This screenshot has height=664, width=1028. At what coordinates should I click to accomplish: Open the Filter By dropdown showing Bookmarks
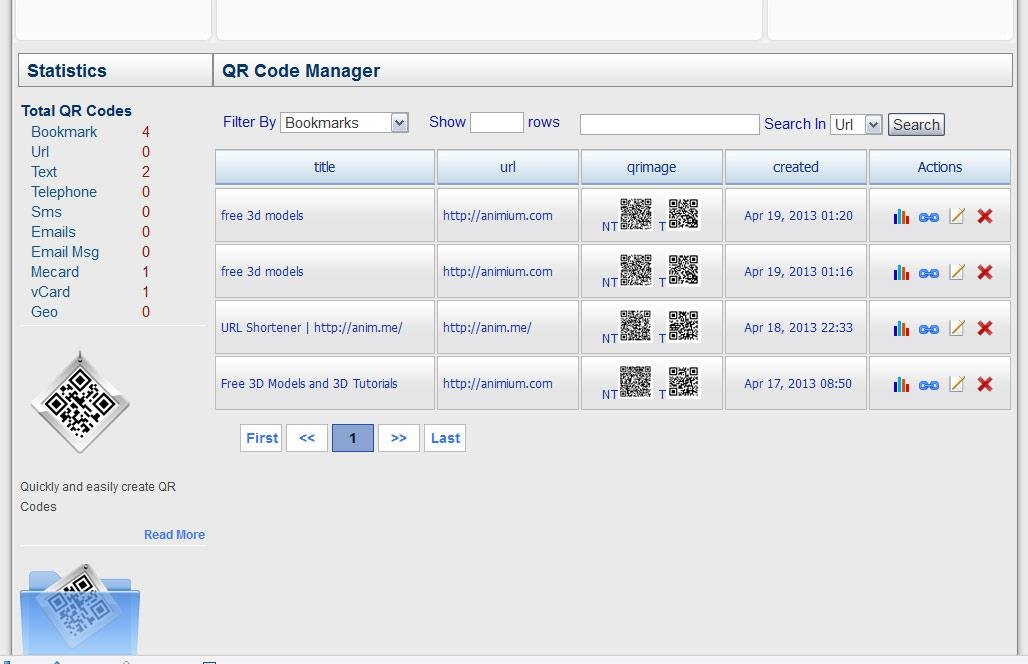343,122
